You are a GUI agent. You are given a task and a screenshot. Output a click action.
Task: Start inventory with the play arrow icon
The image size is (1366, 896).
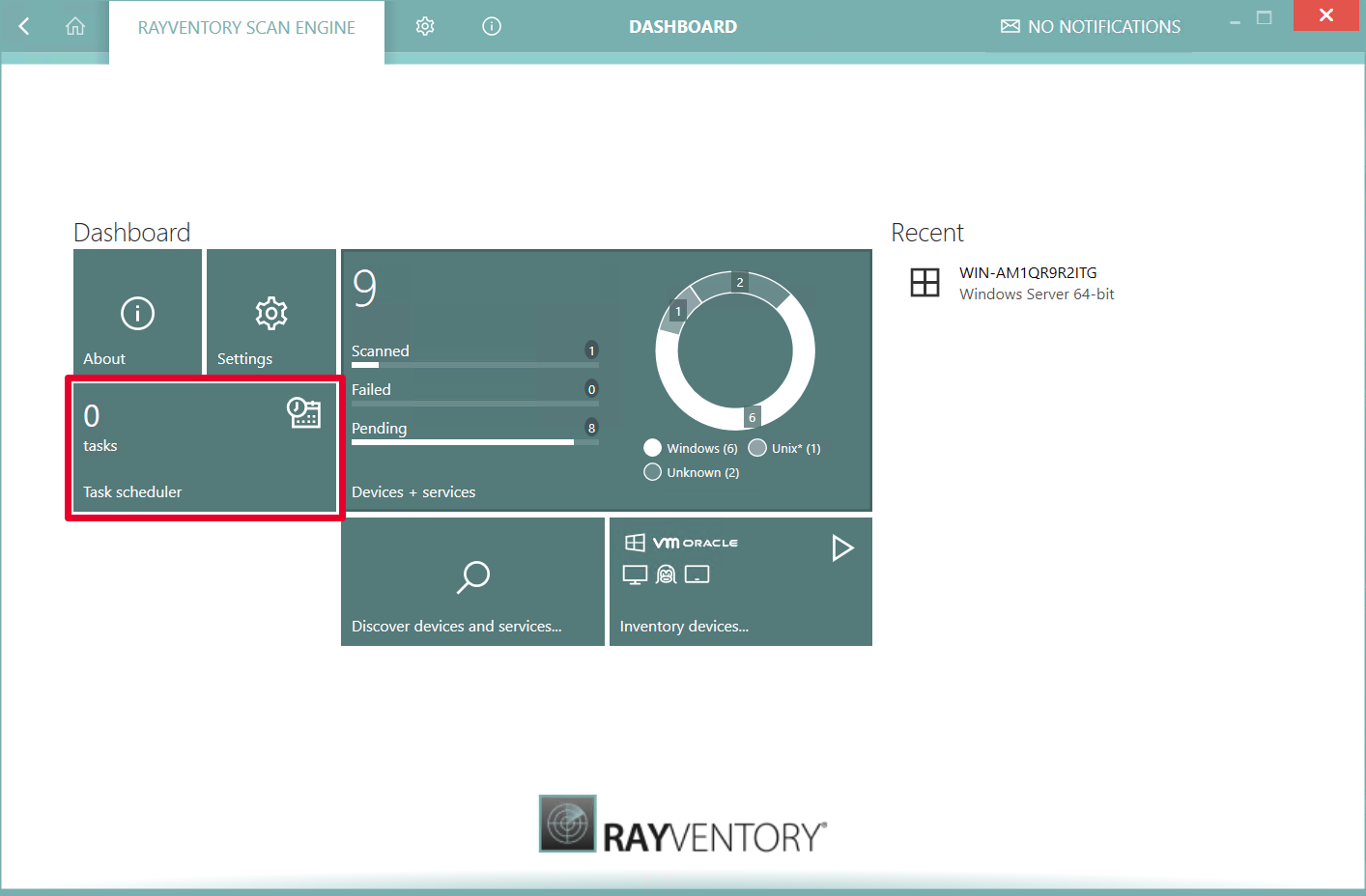[x=842, y=547]
